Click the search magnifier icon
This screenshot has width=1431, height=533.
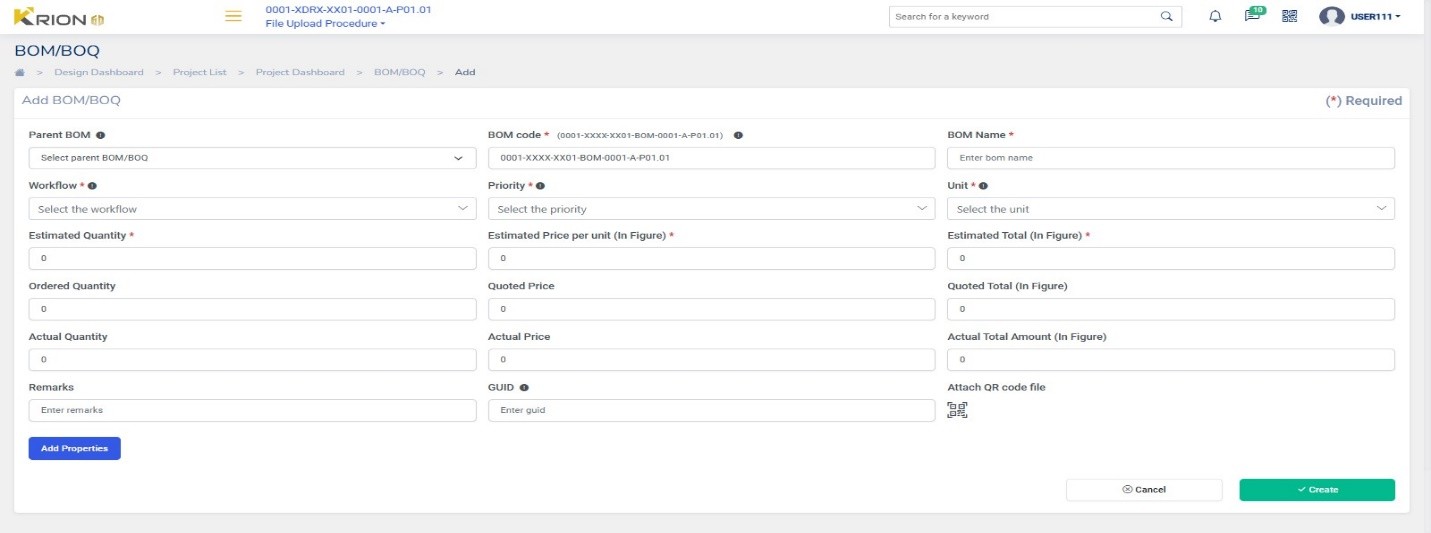[1166, 16]
